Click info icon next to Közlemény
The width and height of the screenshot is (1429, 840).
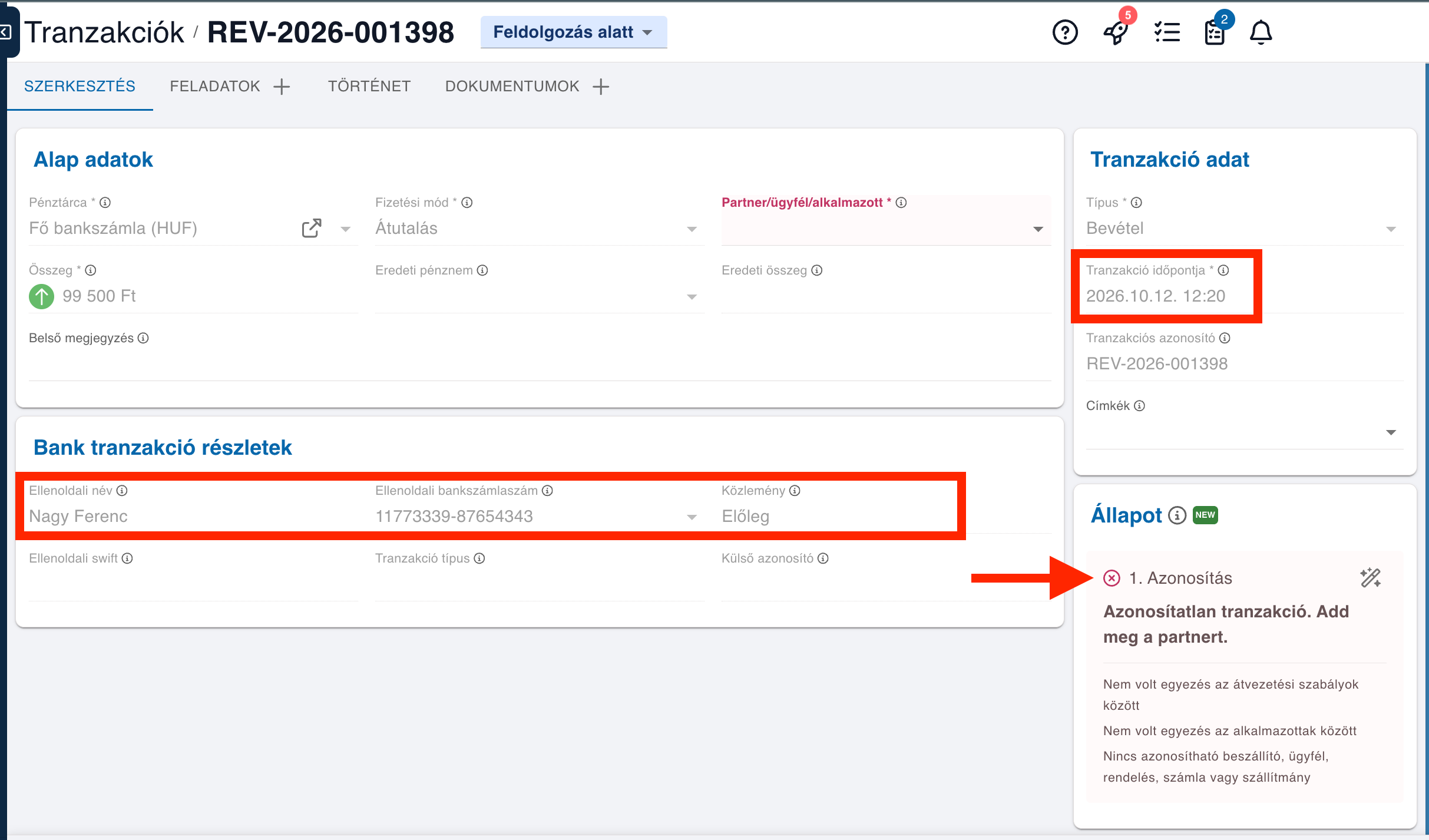(x=795, y=491)
